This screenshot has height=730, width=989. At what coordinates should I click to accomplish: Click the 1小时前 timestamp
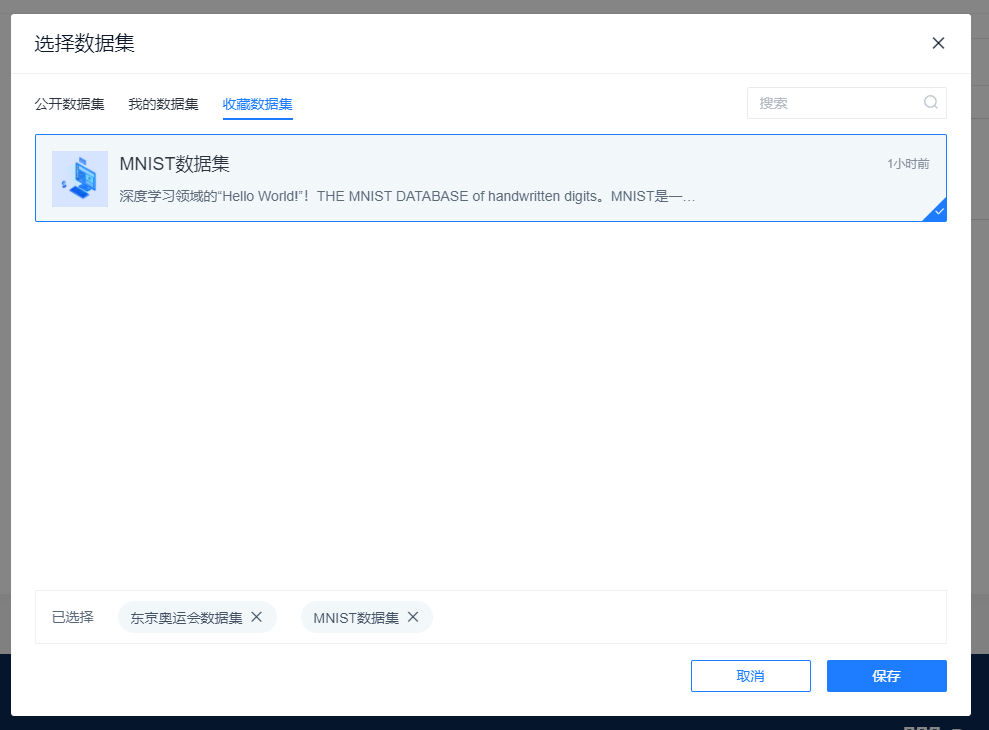click(x=908, y=164)
